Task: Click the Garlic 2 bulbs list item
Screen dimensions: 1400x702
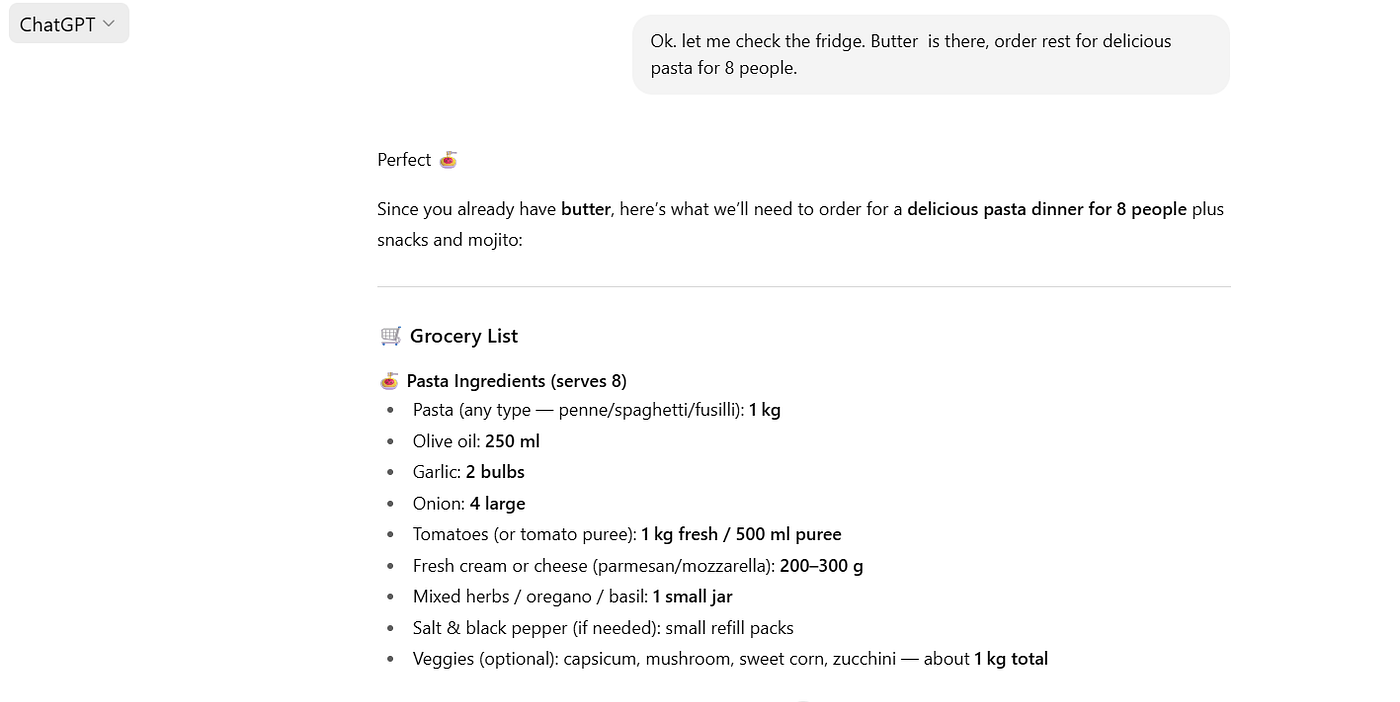Action: coord(468,472)
